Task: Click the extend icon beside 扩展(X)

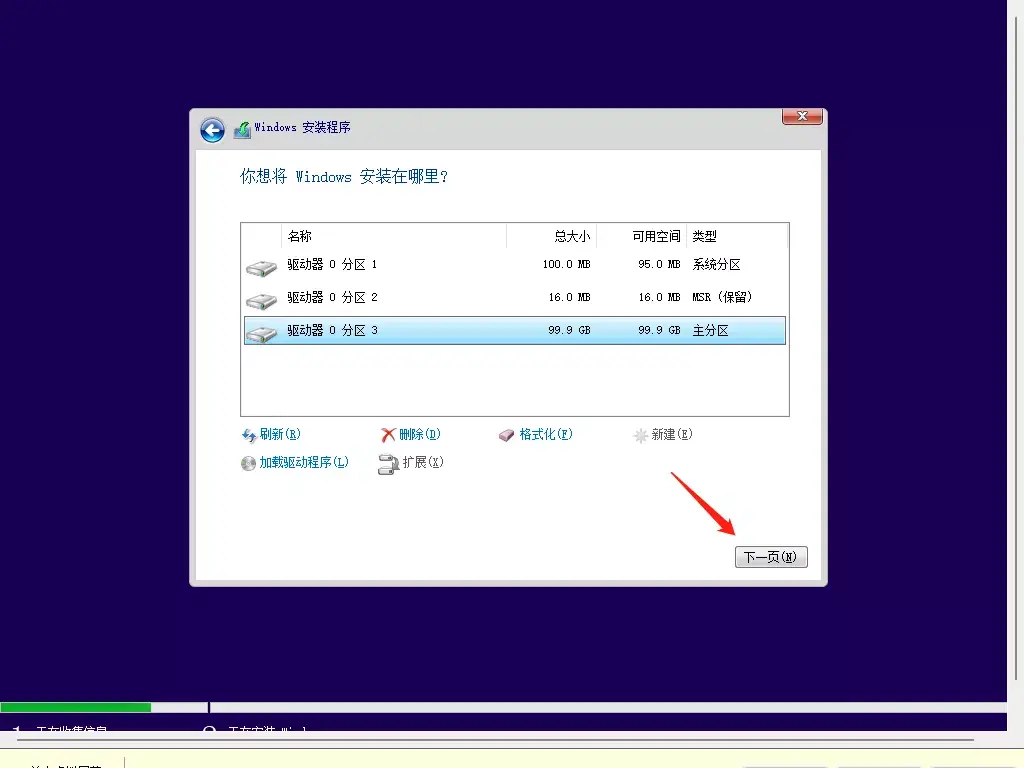Action: click(x=388, y=464)
